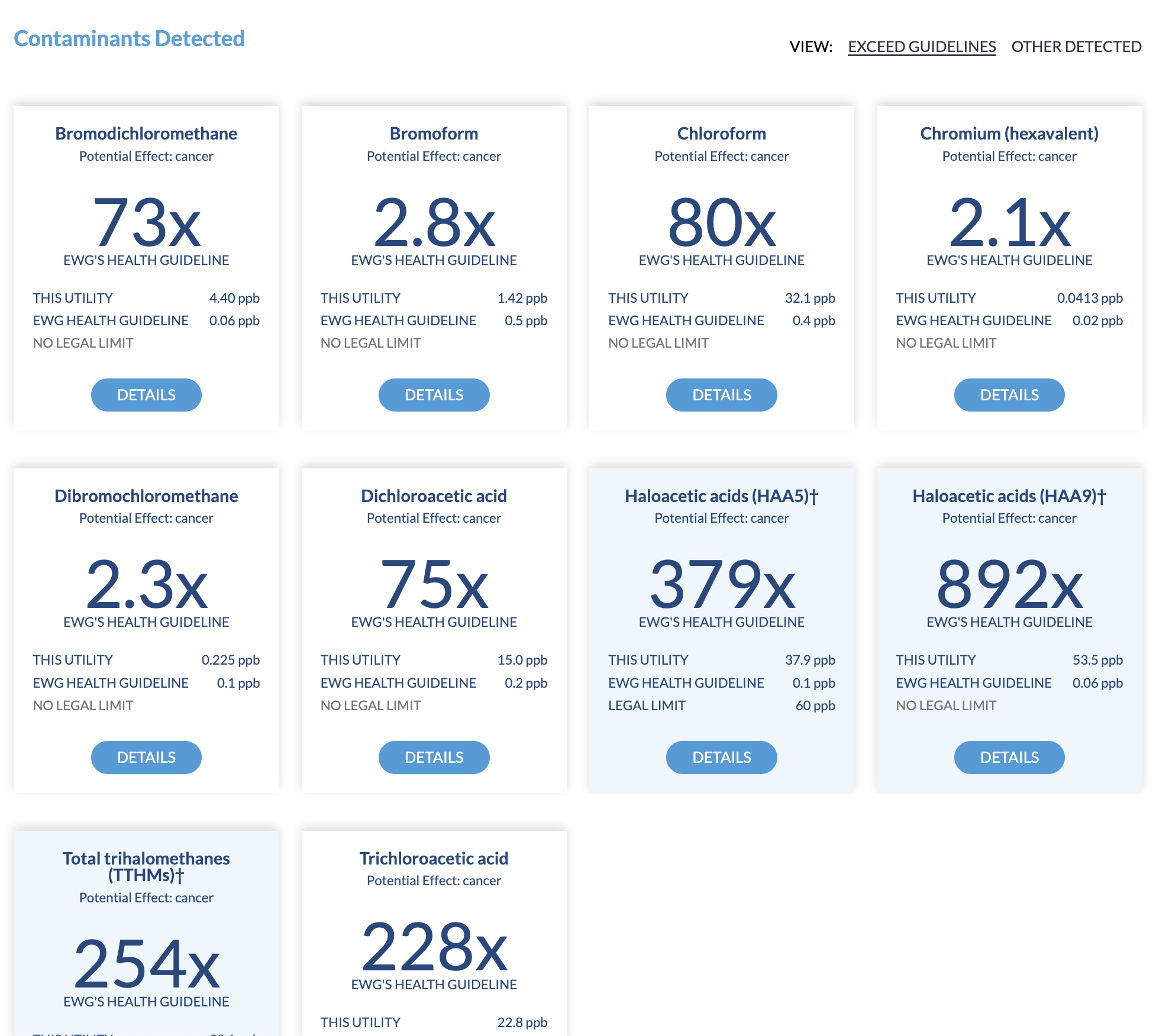Click the 228x figure on Trichloroacetic card
Screen dimensions: 1156x1036
[x=434, y=947]
